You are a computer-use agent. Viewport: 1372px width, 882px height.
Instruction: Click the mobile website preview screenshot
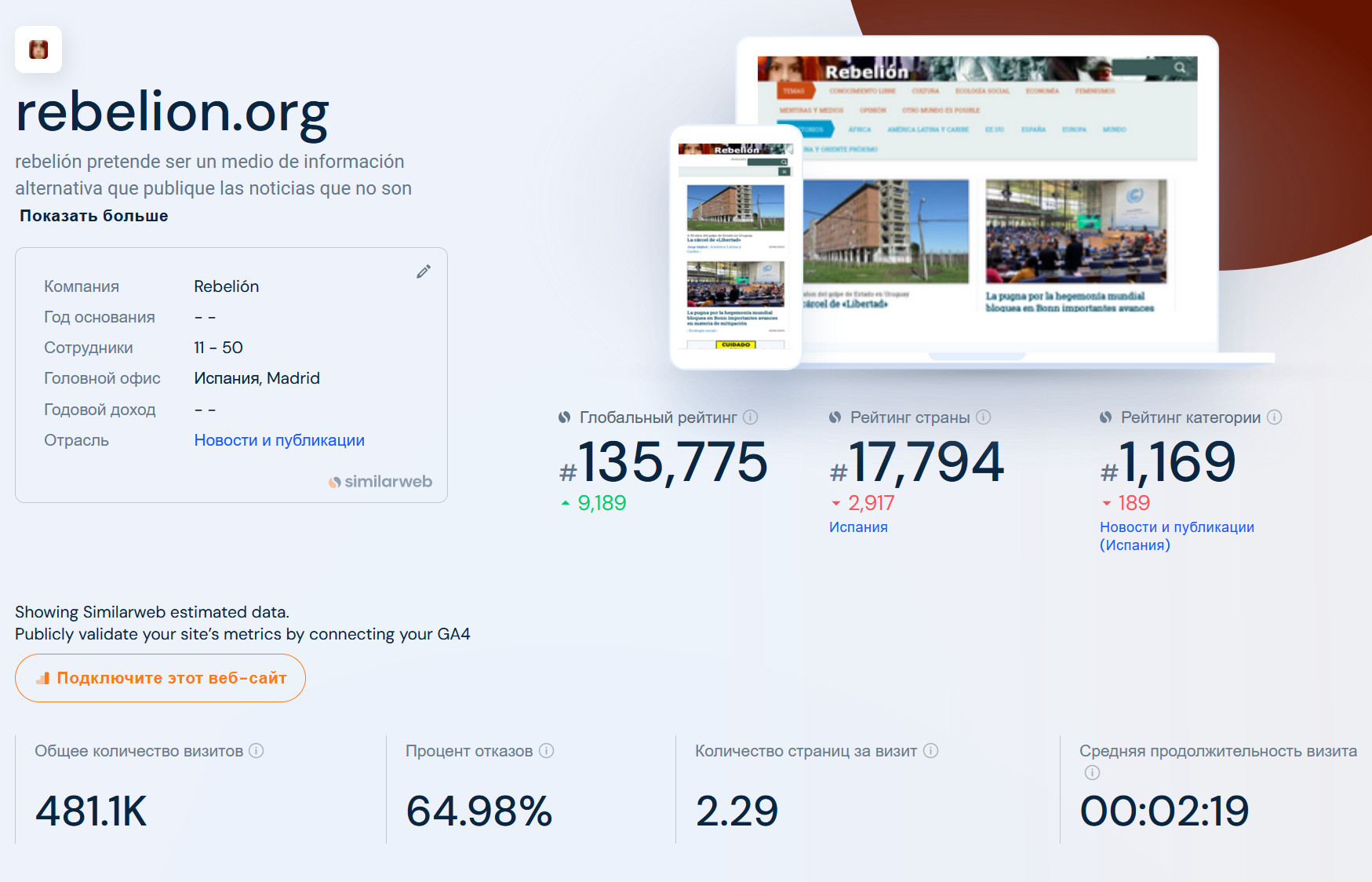(x=735, y=247)
